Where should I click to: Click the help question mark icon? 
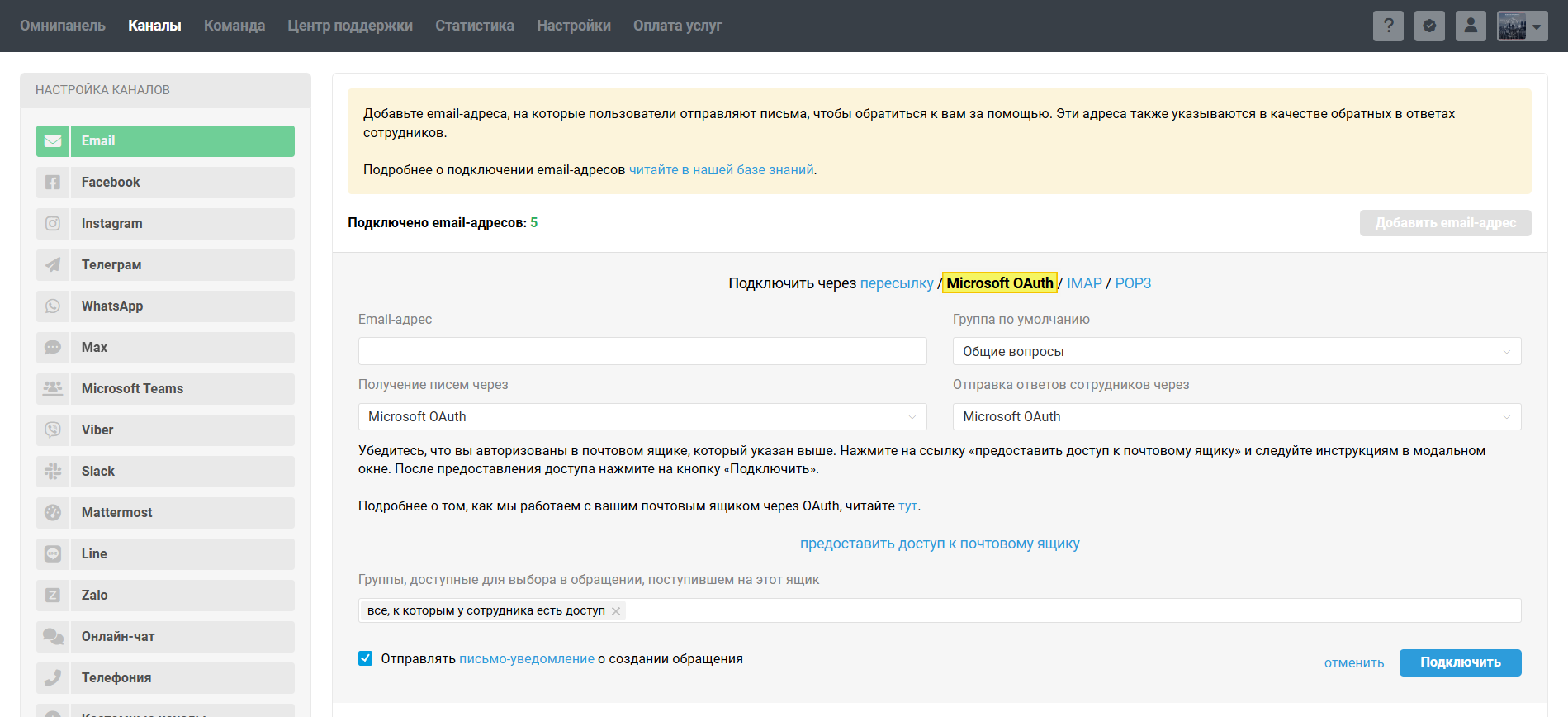(1388, 26)
